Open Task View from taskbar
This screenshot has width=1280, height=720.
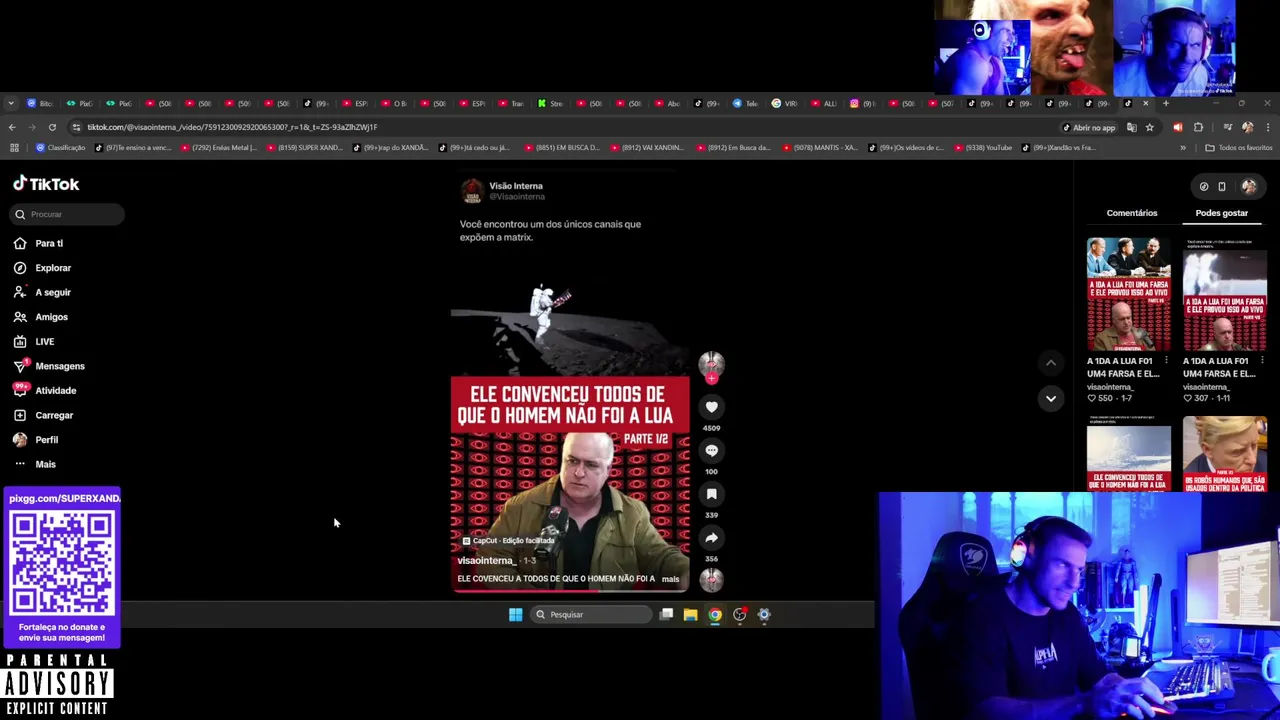point(666,615)
